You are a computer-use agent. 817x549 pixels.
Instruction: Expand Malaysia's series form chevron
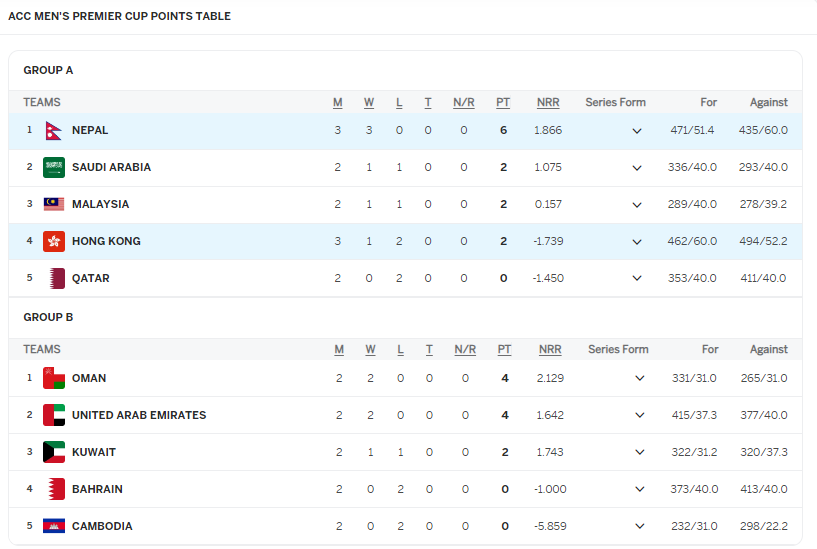(637, 205)
